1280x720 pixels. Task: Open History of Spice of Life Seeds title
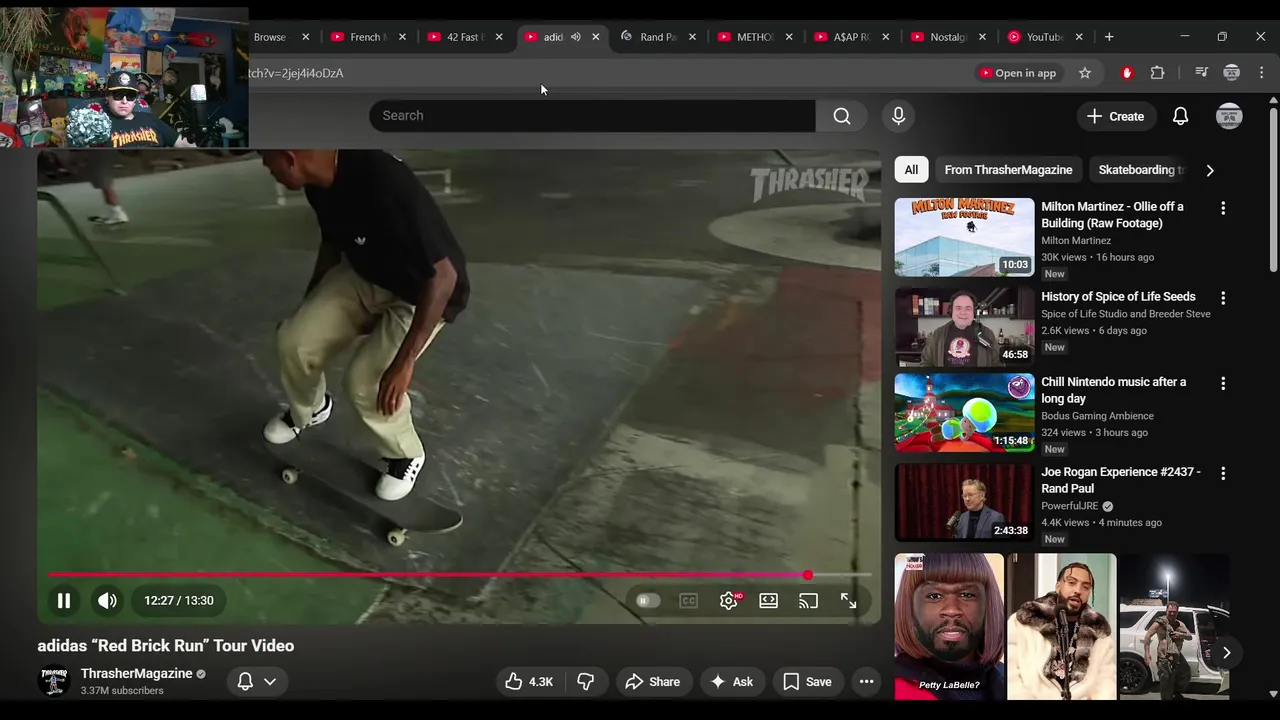[x=1118, y=297]
